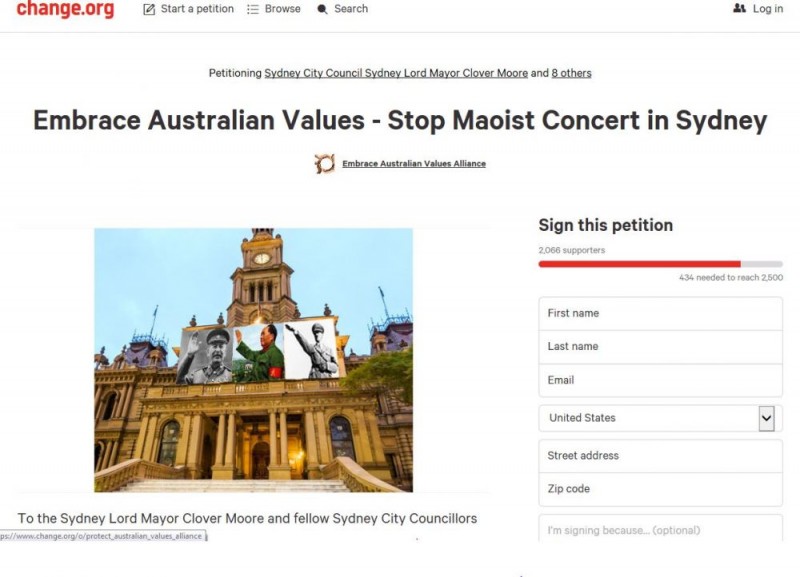
Task: Click the Zip code field
Action: coord(660,489)
